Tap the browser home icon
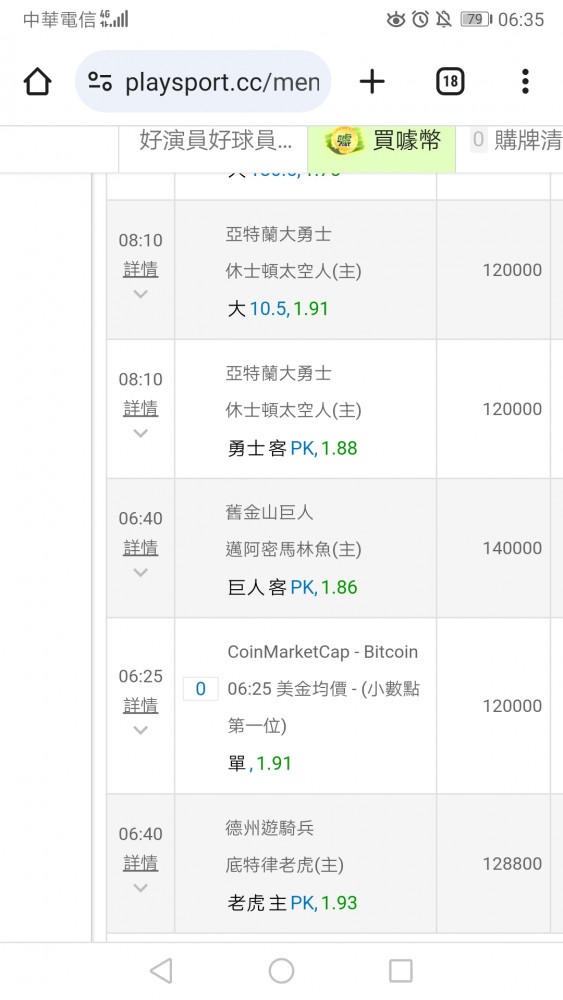Viewport: 563px width, 1000px height. click(x=38, y=82)
